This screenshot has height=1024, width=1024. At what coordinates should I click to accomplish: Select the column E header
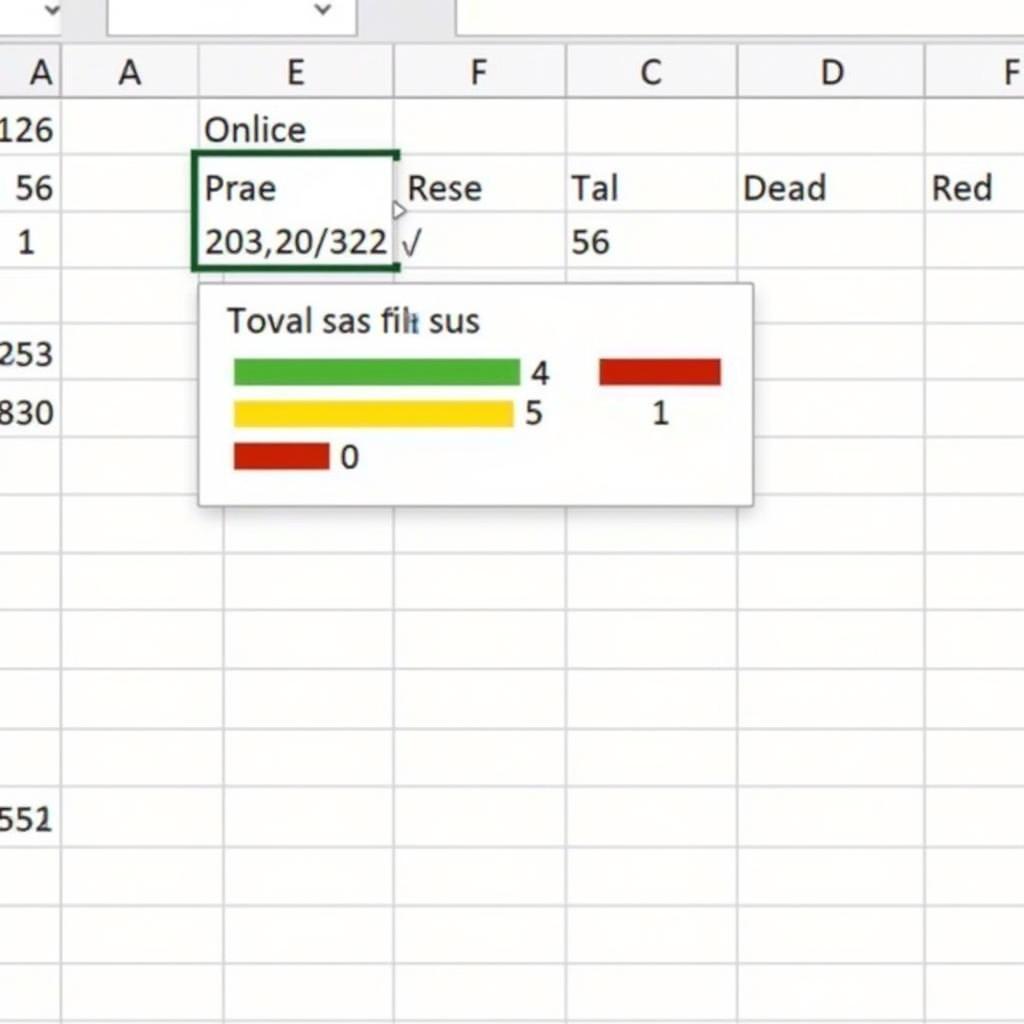pyautogui.click(x=296, y=72)
